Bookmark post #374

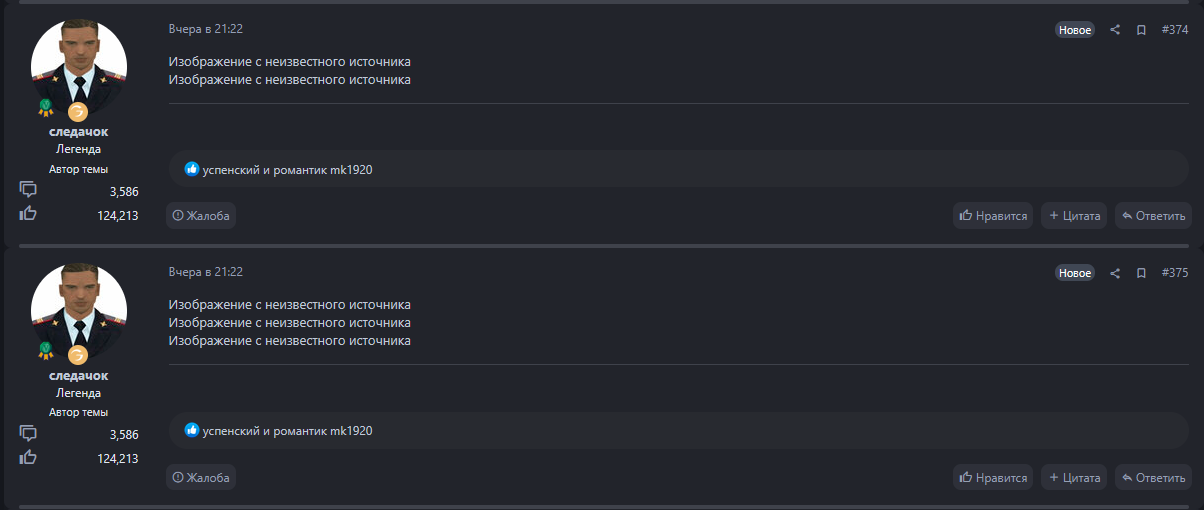click(x=1141, y=30)
